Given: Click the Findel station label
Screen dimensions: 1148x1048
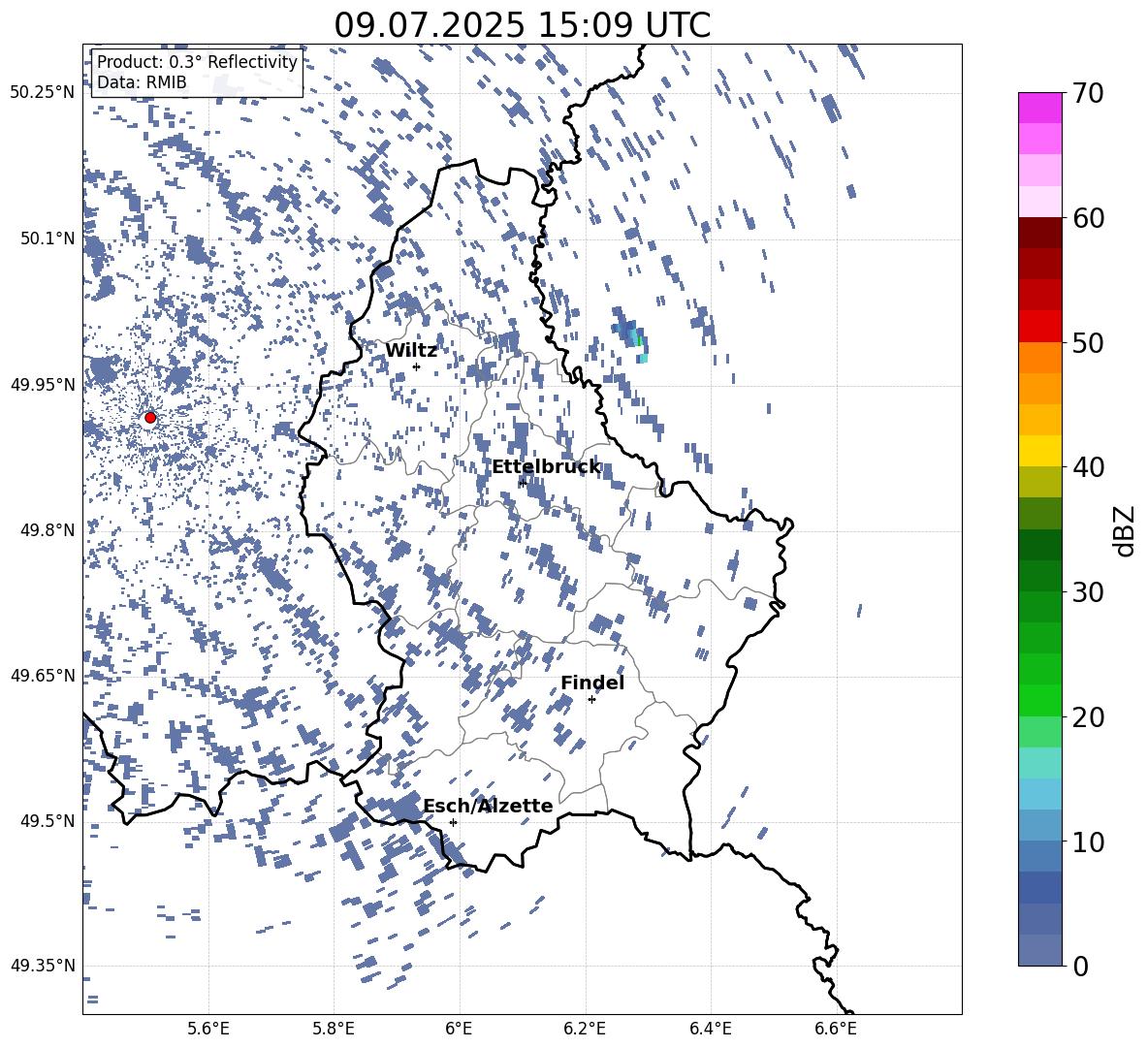Looking at the screenshot, I should [x=592, y=683].
